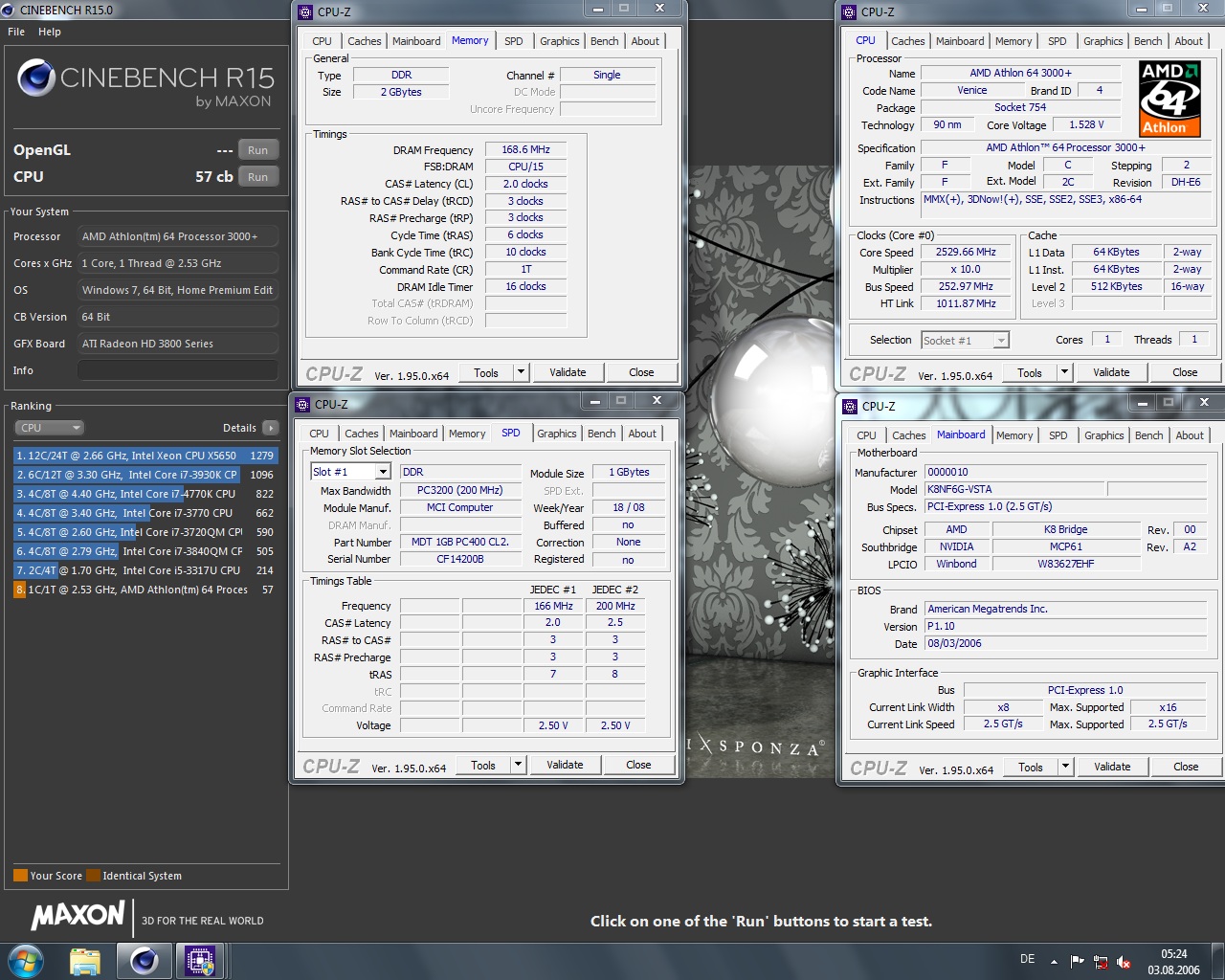Screen dimensions: 1225x980
Task: Click Tools button in SPD window
Action: tap(483, 765)
